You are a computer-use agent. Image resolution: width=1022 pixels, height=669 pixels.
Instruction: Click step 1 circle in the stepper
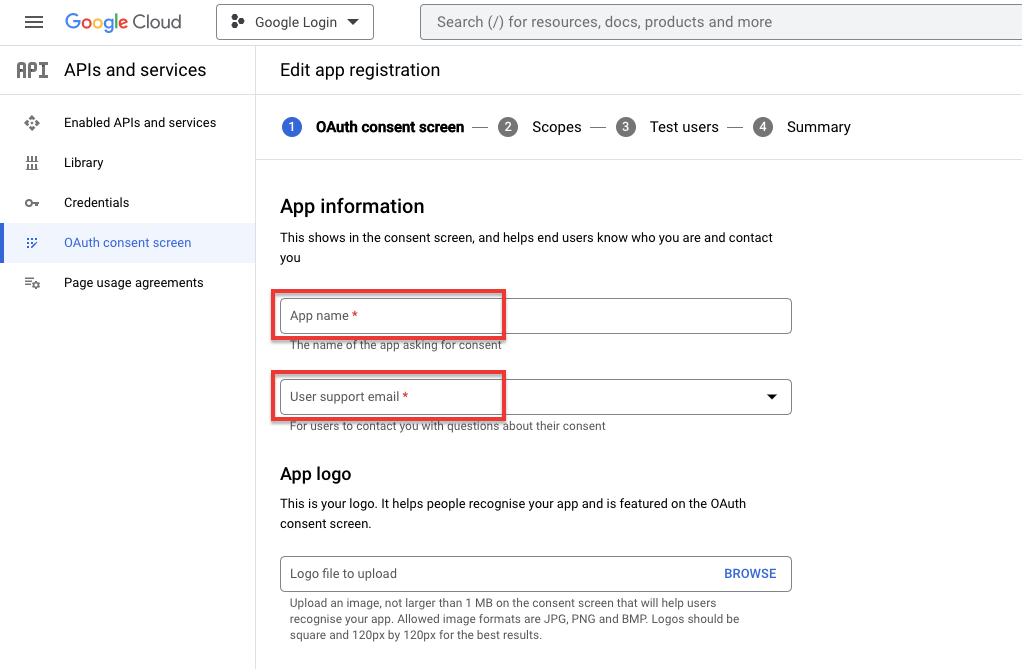click(292, 127)
